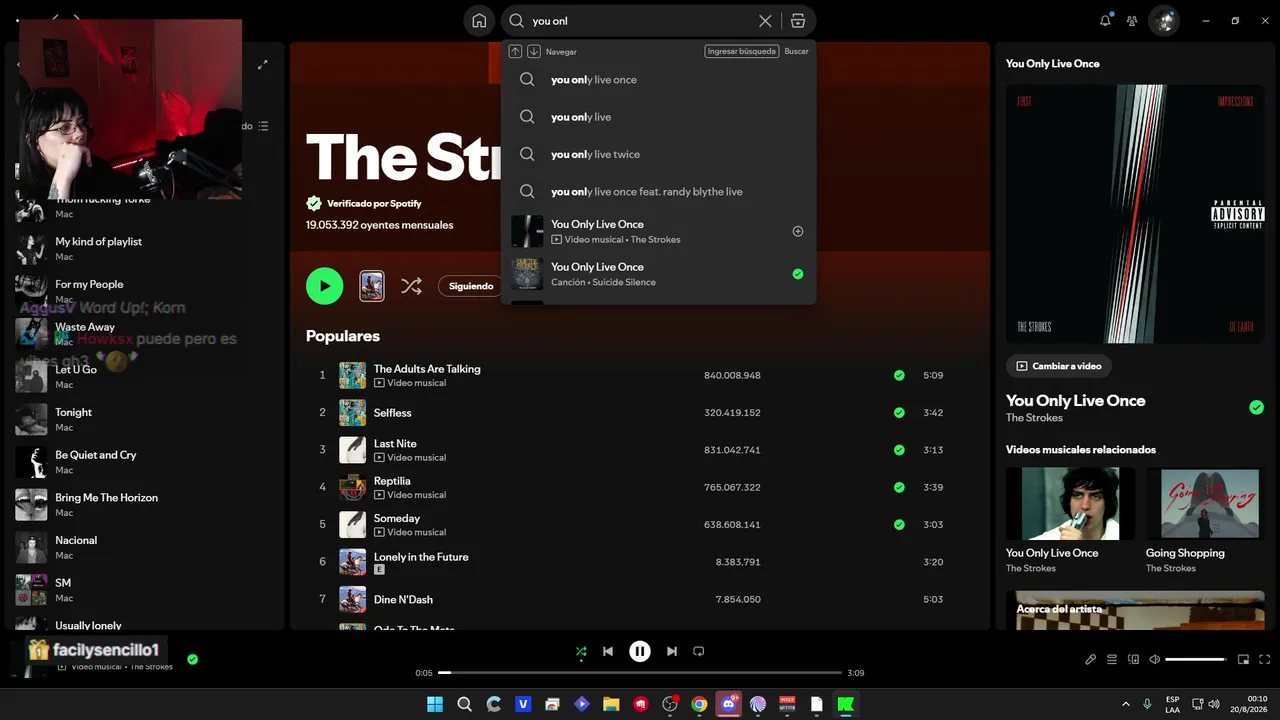Open the ESP LAA language switcher
The image size is (1280, 720).
coord(1172,704)
